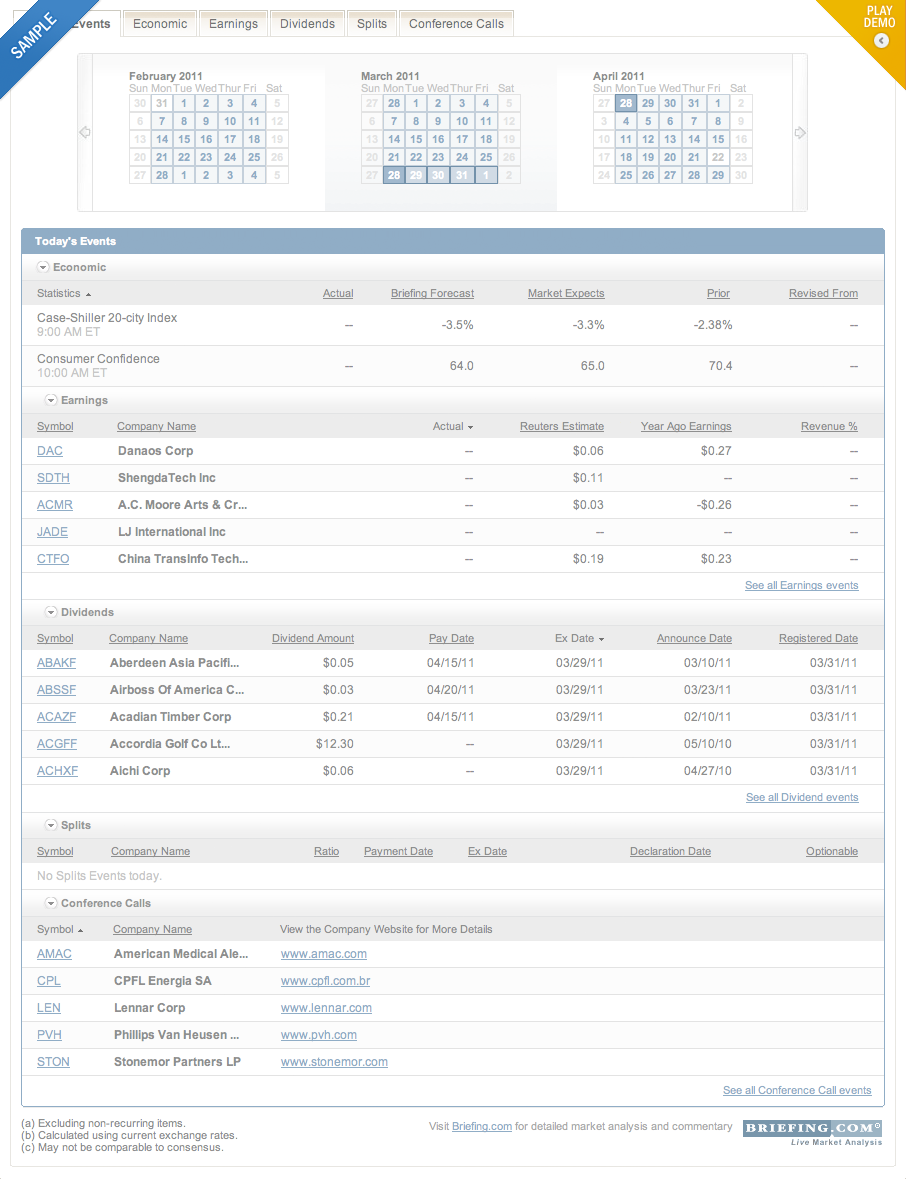906x1179 pixels.
Task: Sort Conference Calls by Symbol column
Action: (60, 929)
